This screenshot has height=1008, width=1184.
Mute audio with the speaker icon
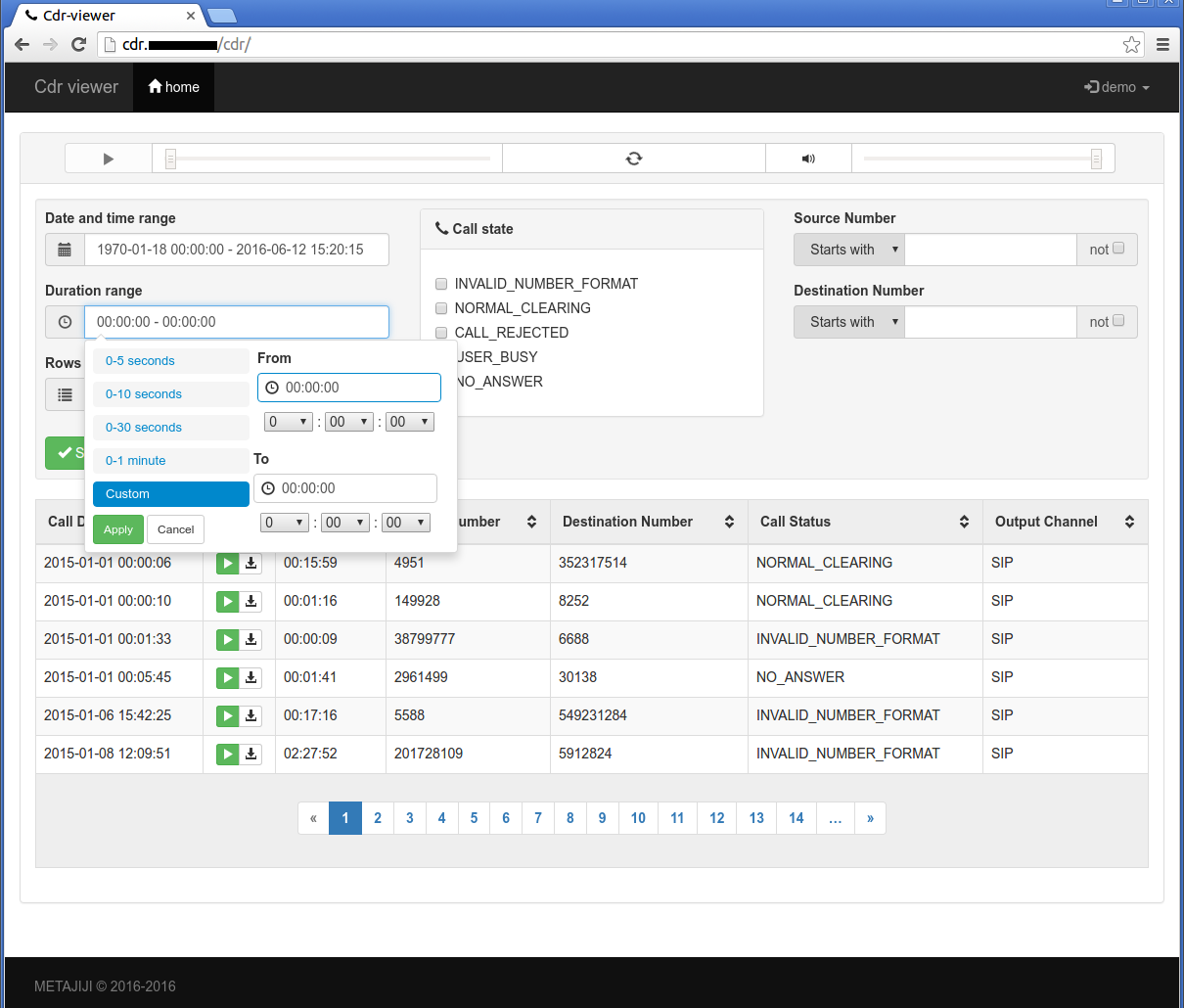(x=808, y=159)
